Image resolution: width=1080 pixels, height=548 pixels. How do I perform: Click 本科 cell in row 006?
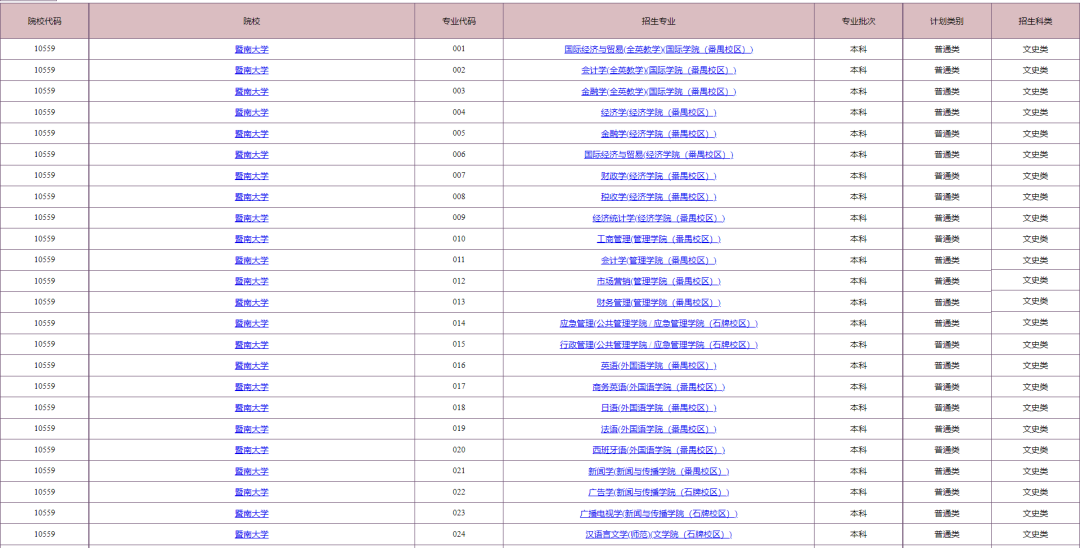(x=858, y=155)
